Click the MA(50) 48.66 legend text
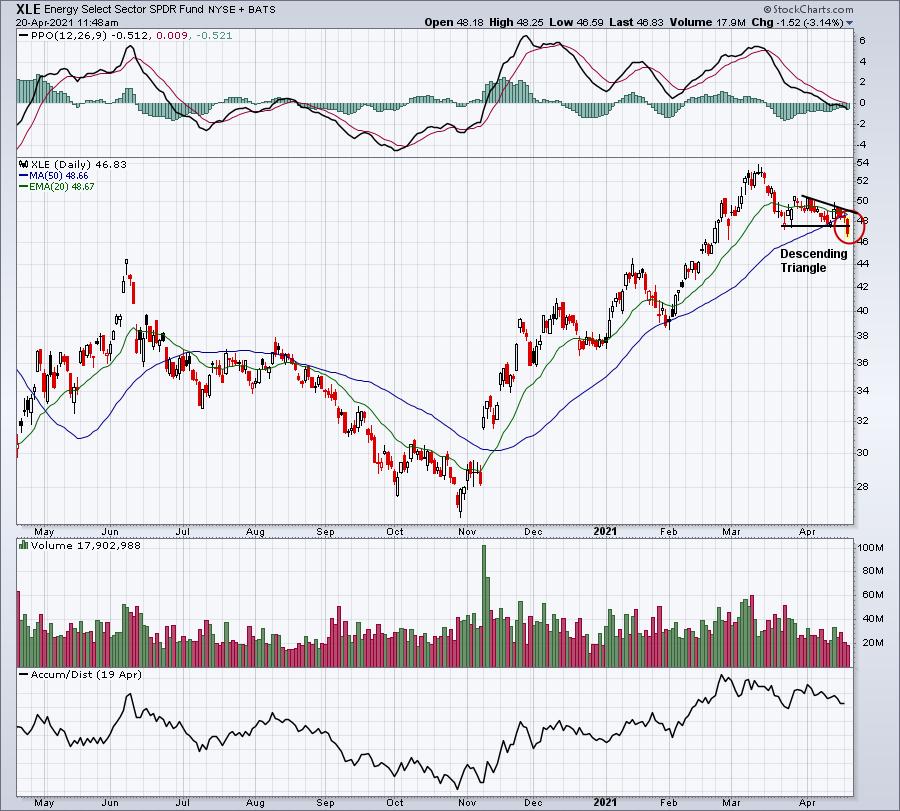Image resolution: width=900 pixels, height=811 pixels. click(59, 176)
